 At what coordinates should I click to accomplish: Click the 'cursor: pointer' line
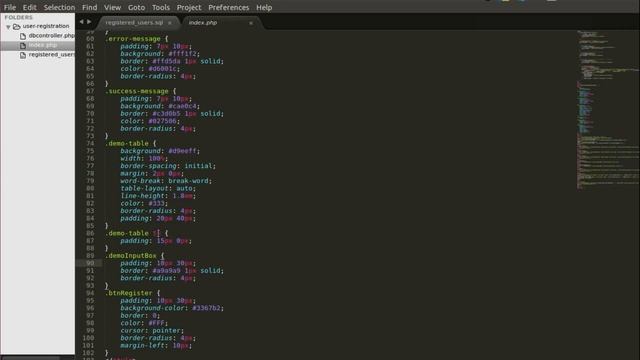point(152,331)
